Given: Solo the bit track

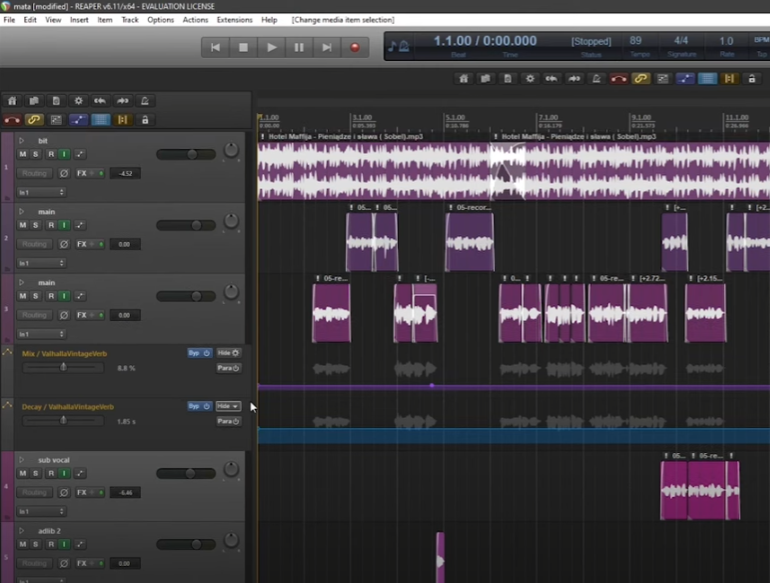Looking at the screenshot, I should click(x=35, y=154).
